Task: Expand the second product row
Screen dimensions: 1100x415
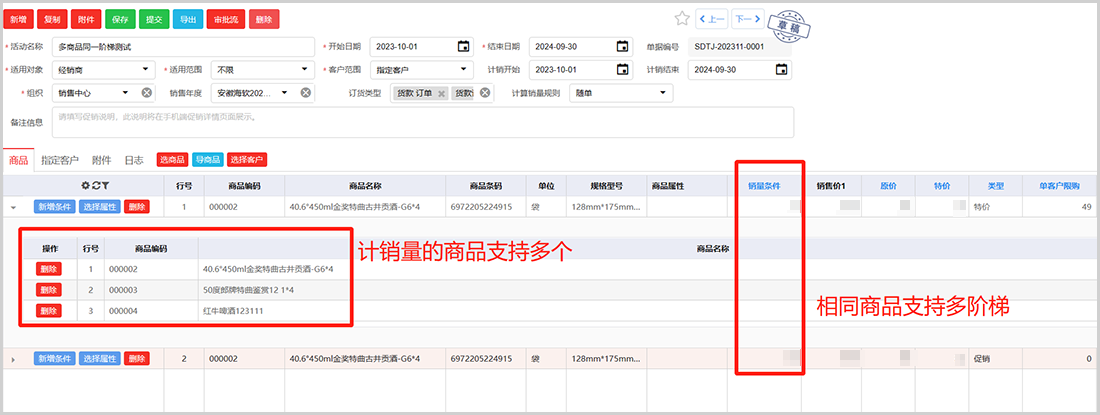Action: [x=14, y=358]
